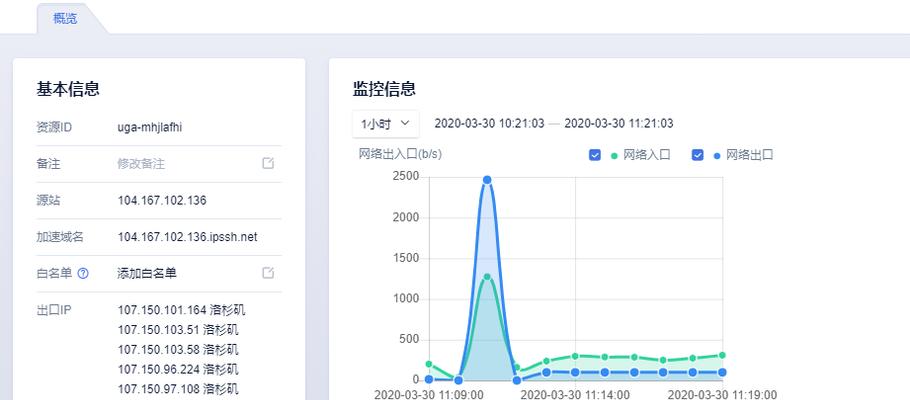Click the 添加白名单 link
The image size is (910, 400).
pyautogui.click(x=147, y=273)
